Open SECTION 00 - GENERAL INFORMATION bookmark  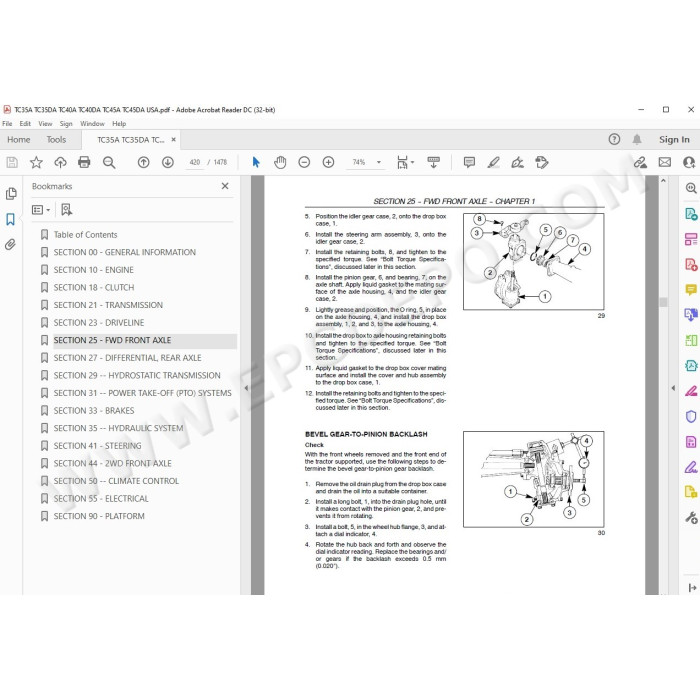coord(125,252)
